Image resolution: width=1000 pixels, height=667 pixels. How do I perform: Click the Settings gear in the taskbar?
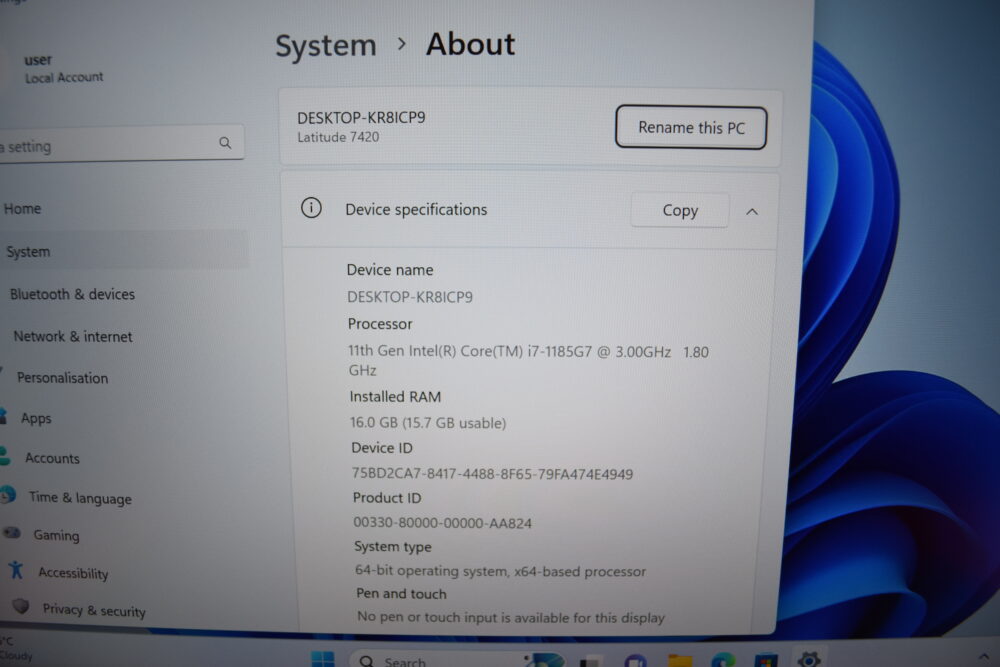pyautogui.click(x=809, y=659)
